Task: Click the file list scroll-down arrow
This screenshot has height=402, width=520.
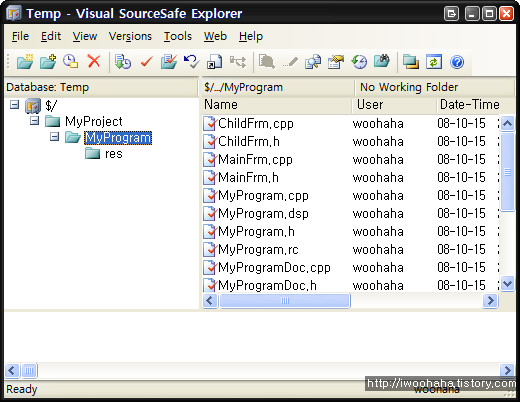Action: [507, 284]
